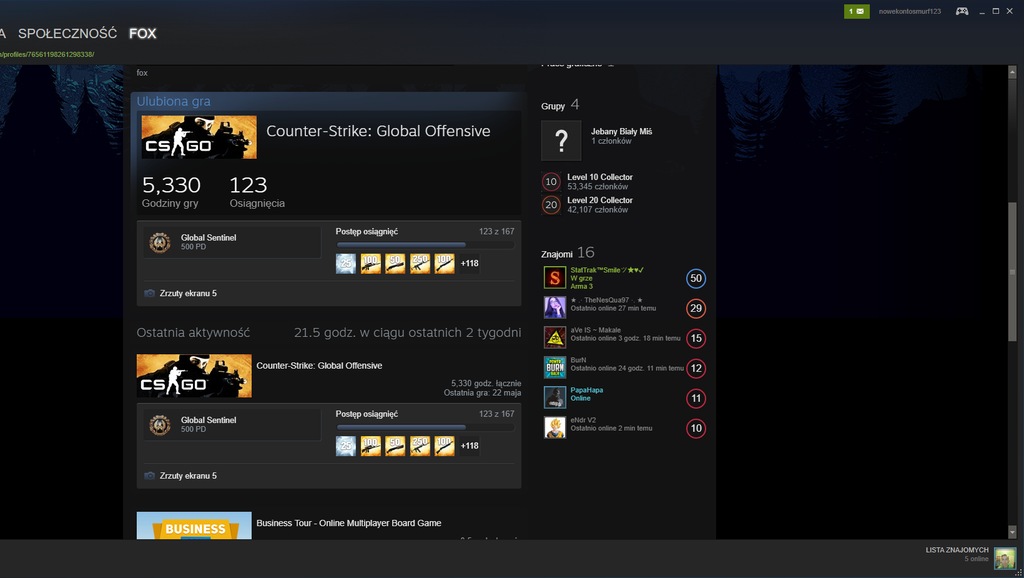This screenshot has width=1024, height=578.
Task: Open the FOX profile menu
Action: coord(142,33)
